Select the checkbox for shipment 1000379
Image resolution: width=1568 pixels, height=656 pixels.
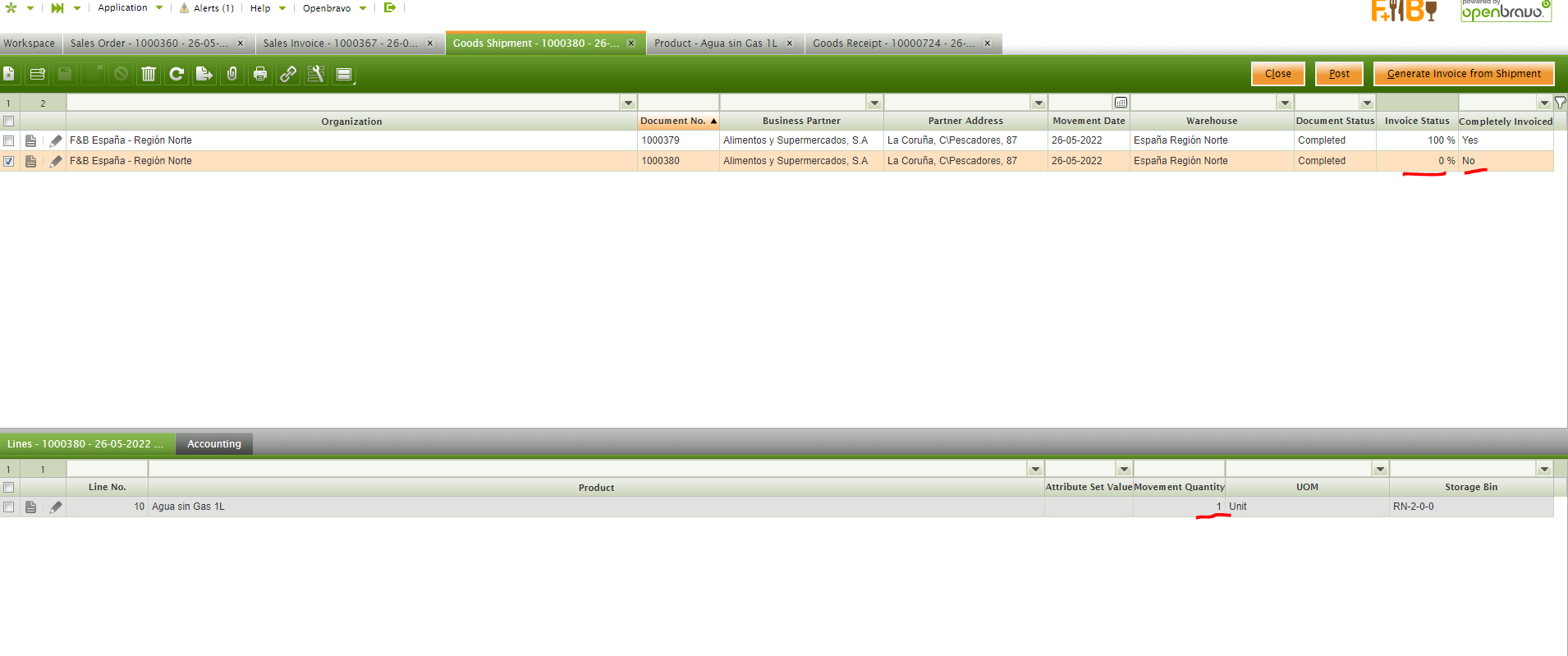pos(9,141)
